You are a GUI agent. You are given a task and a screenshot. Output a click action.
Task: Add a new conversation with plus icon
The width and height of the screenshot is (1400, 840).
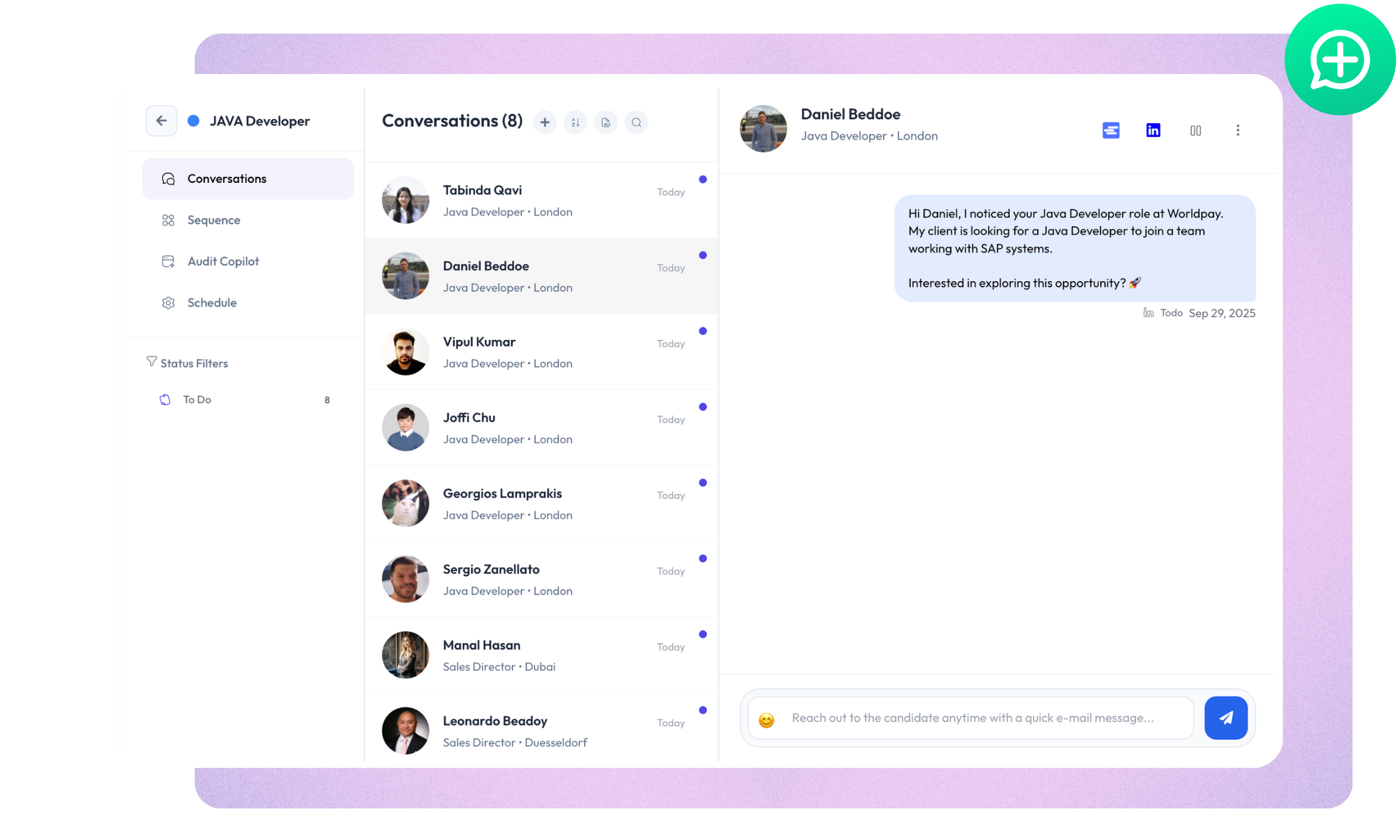pyautogui.click(x=544, y=123)
